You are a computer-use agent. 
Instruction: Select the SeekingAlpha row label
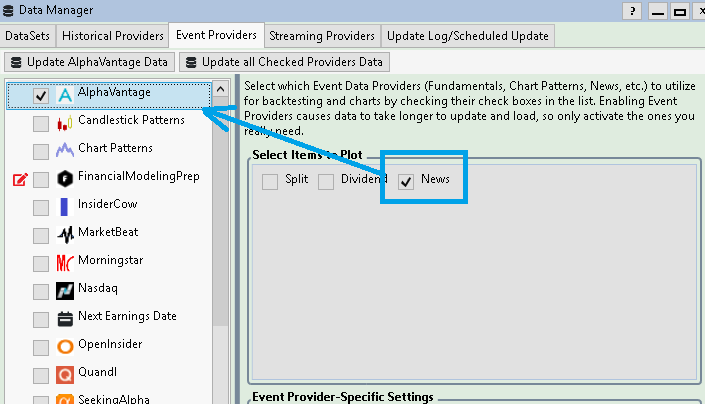pyautogui.click(x=114, y=399)
